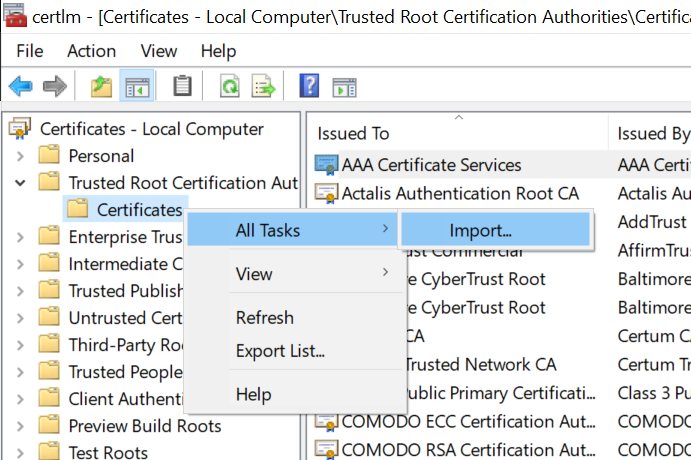This screenshot has height=460, width=691.
Task: Click the Enterprise Trust folder icon
Action: tap(49, 236)
